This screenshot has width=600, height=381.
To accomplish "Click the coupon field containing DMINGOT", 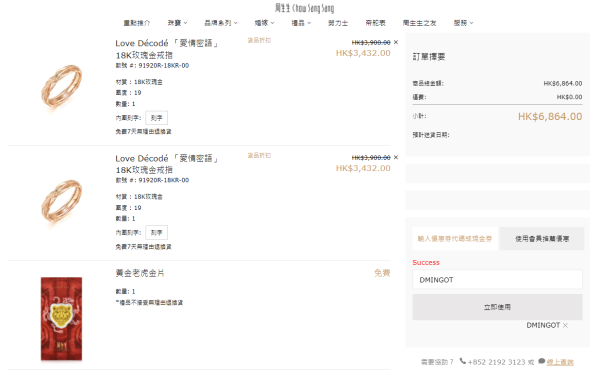I will point(497,280).
